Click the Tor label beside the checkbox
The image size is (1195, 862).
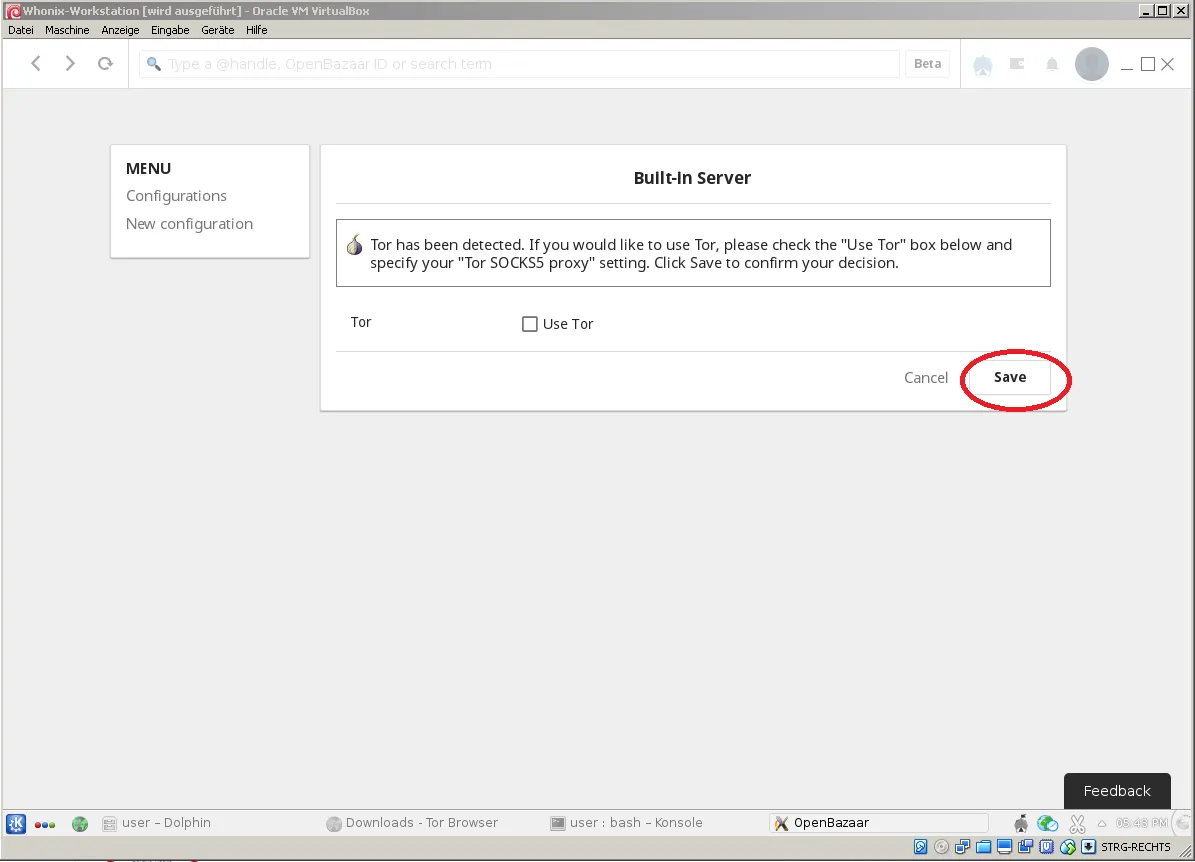pyautogui.click(x=360, y=322)
